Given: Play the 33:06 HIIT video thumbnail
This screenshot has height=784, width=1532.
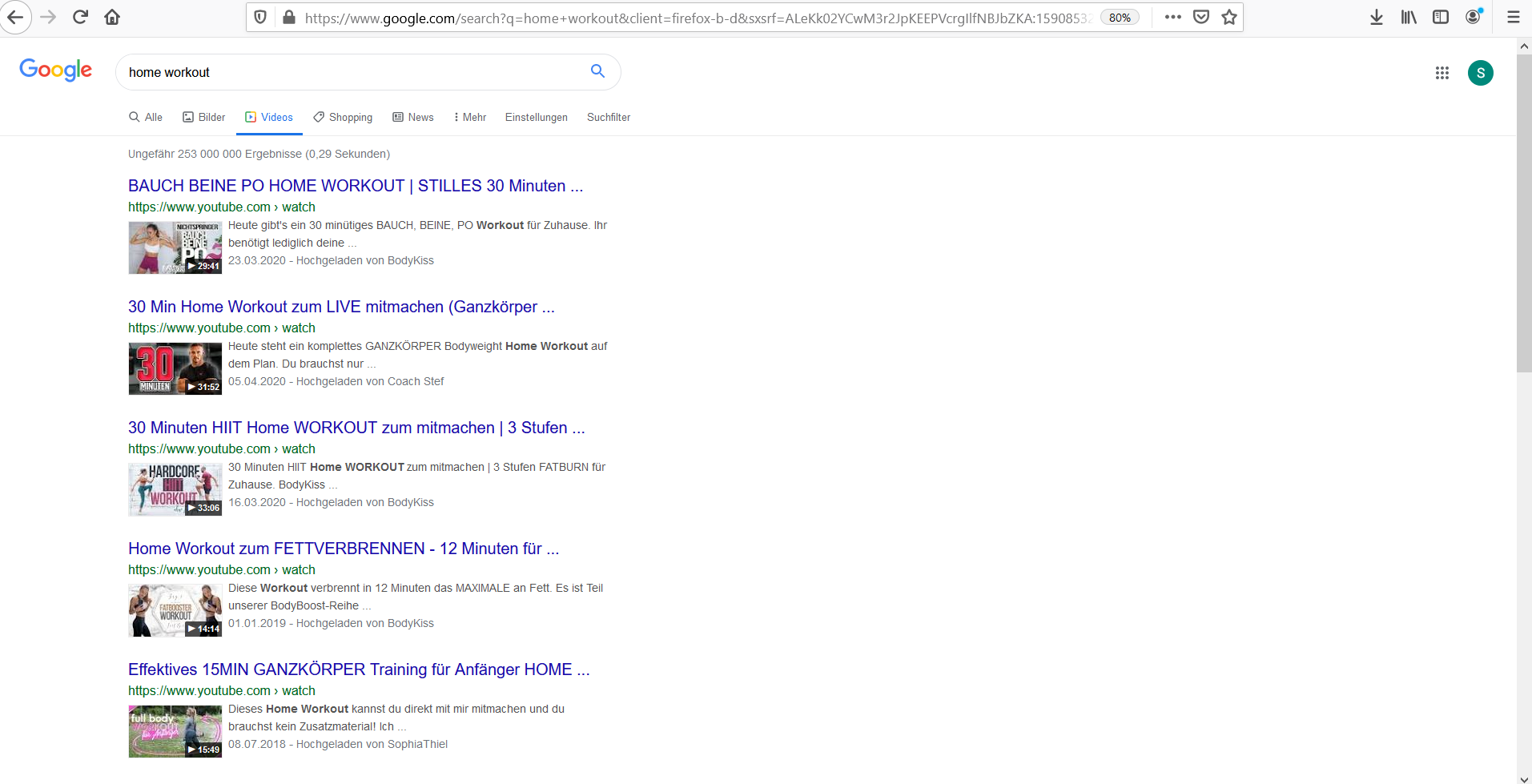Looking at the screenshot, I should 175,490.
